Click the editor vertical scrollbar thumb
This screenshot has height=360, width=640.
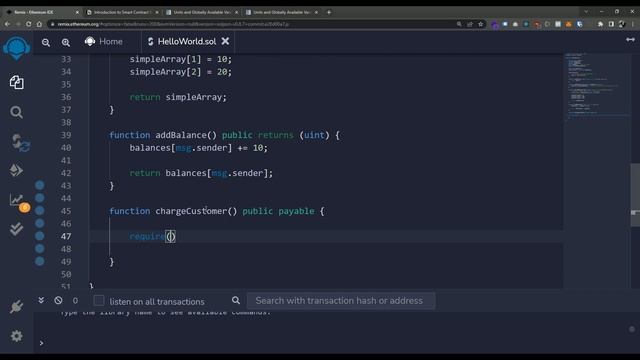point(635,195)
